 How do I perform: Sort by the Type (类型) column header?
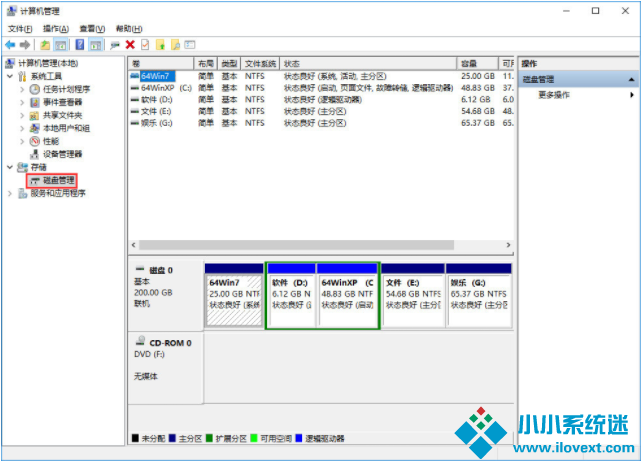[229, 64]
